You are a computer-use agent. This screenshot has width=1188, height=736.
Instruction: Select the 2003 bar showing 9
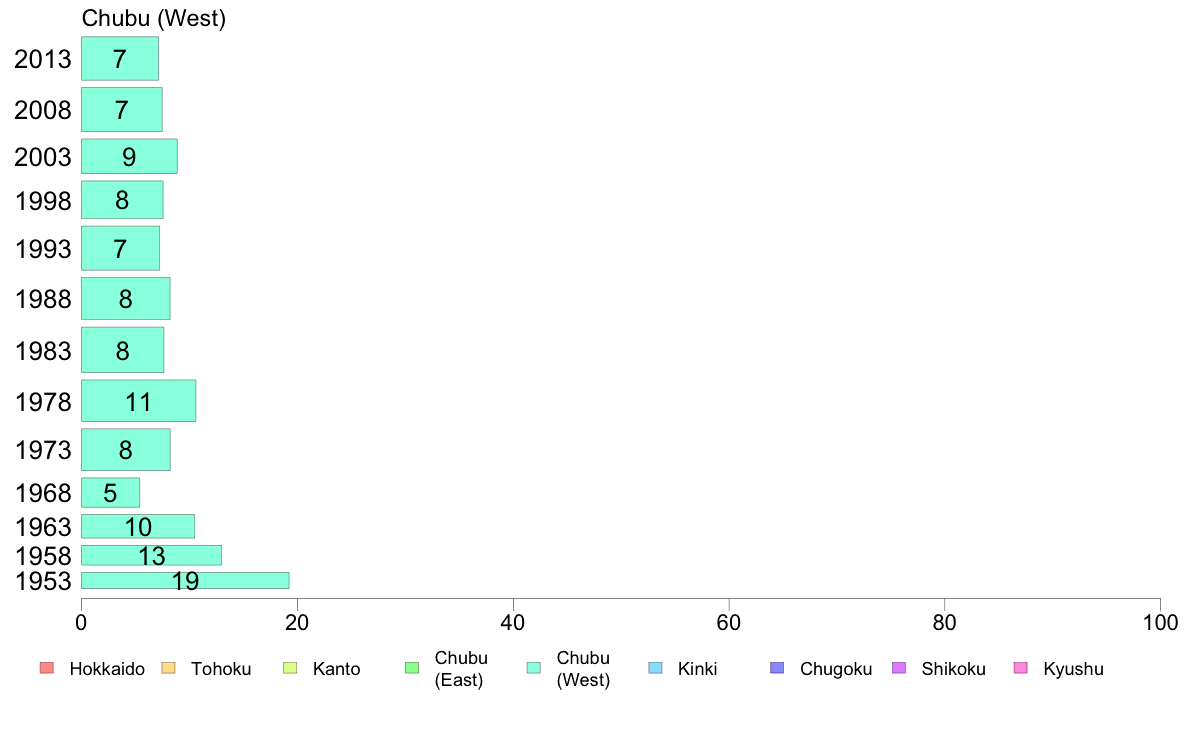pyautogui.click(x=130, y=156)
